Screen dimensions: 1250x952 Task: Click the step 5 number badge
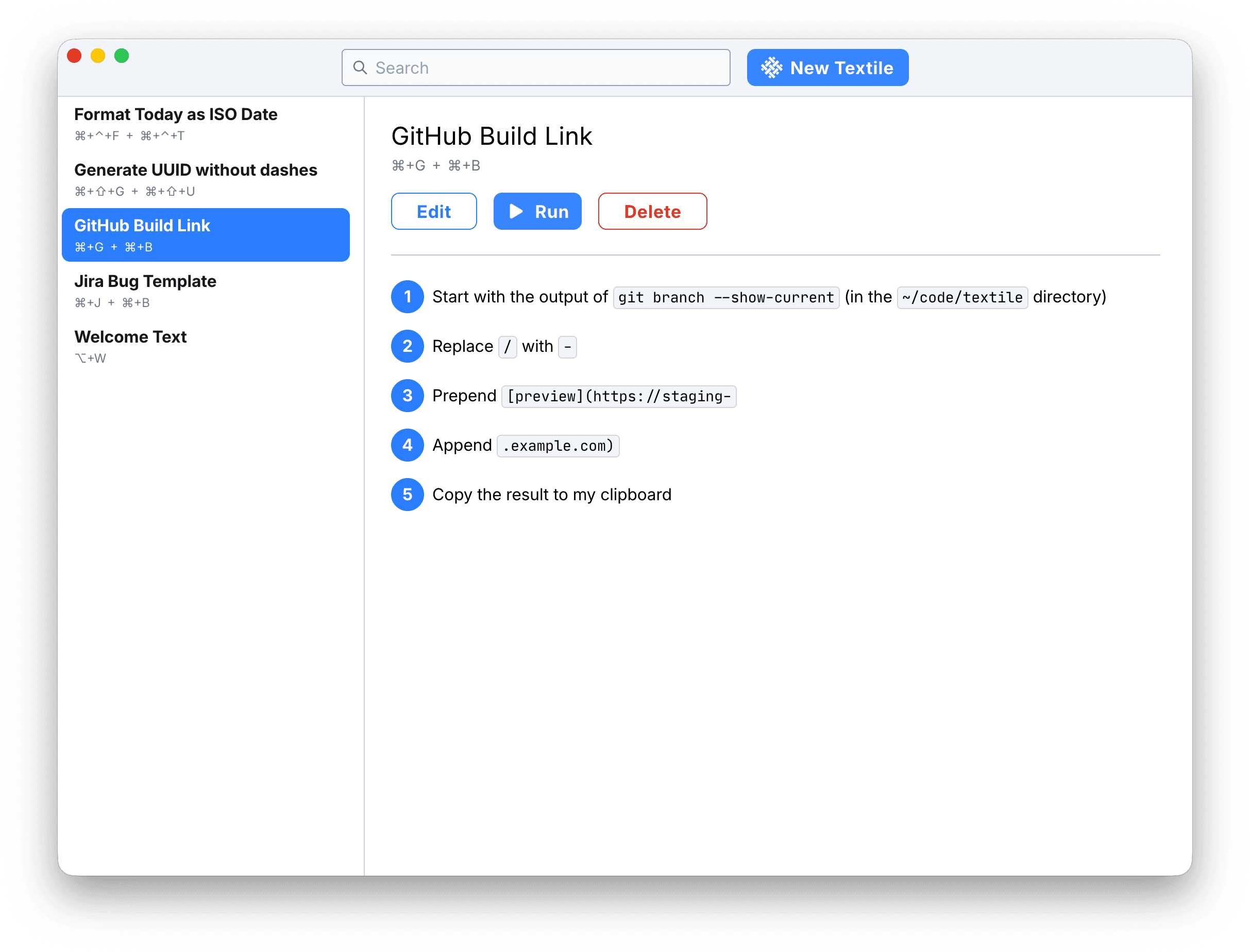click(x=407, y=494)
